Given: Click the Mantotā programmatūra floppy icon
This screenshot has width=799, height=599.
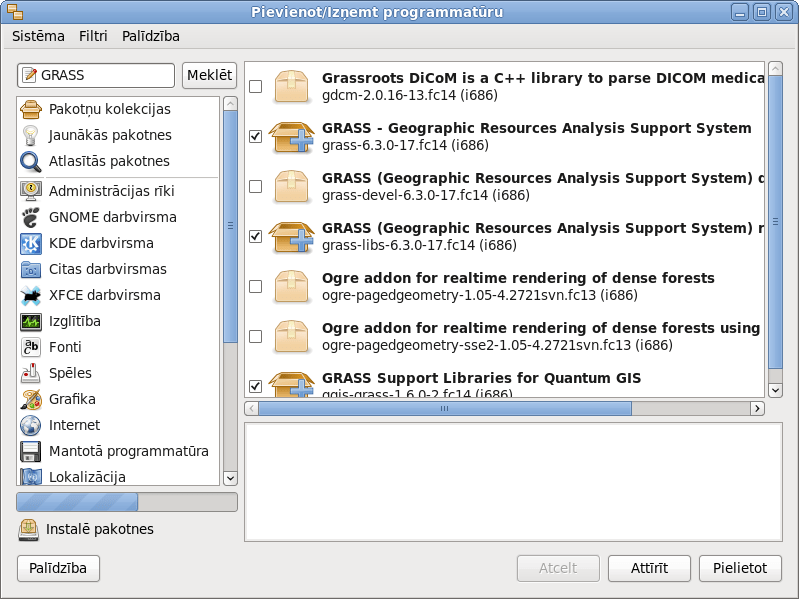Looking at the screenshot, I should [31, 451].
